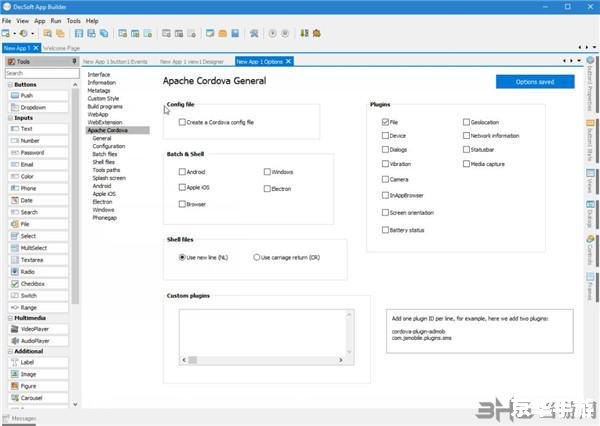
Task: Collapse the Inputs tool group
Action: 10,118
